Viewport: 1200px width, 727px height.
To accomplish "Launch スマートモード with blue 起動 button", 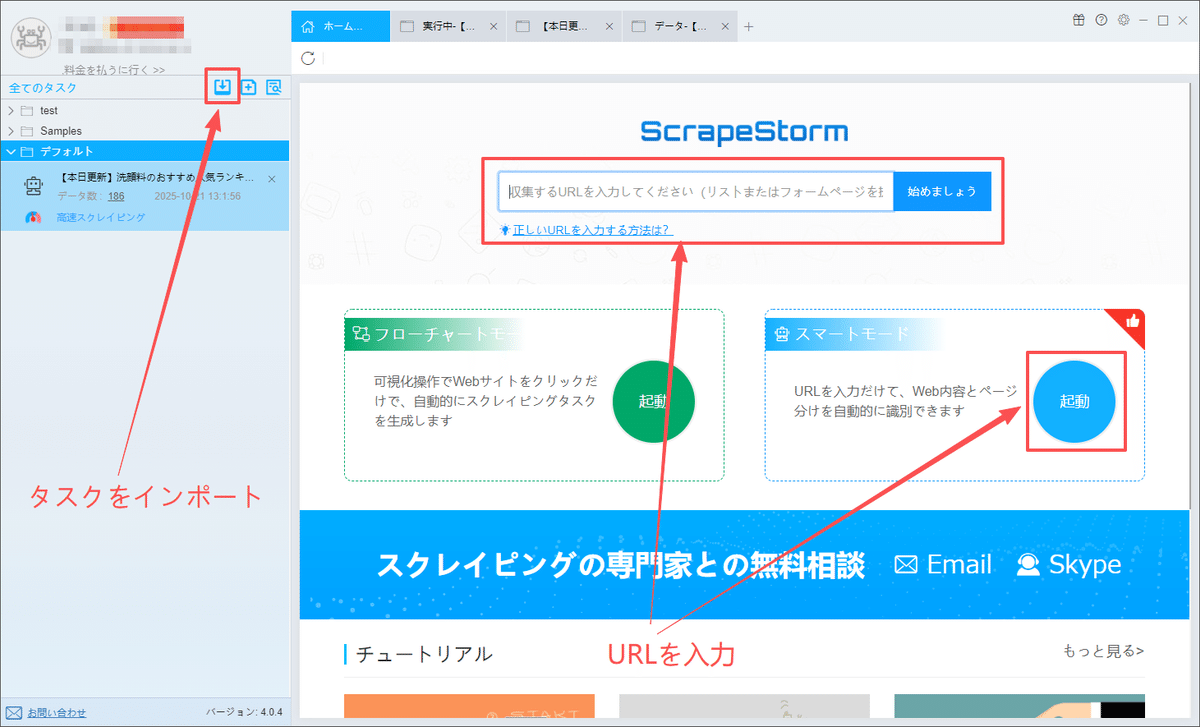I will 1074,401.
